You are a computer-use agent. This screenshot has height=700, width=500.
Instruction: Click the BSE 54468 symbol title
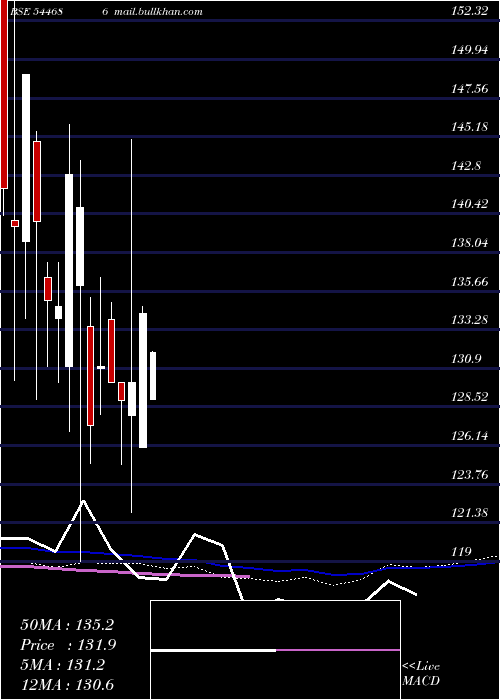[36, 12]
